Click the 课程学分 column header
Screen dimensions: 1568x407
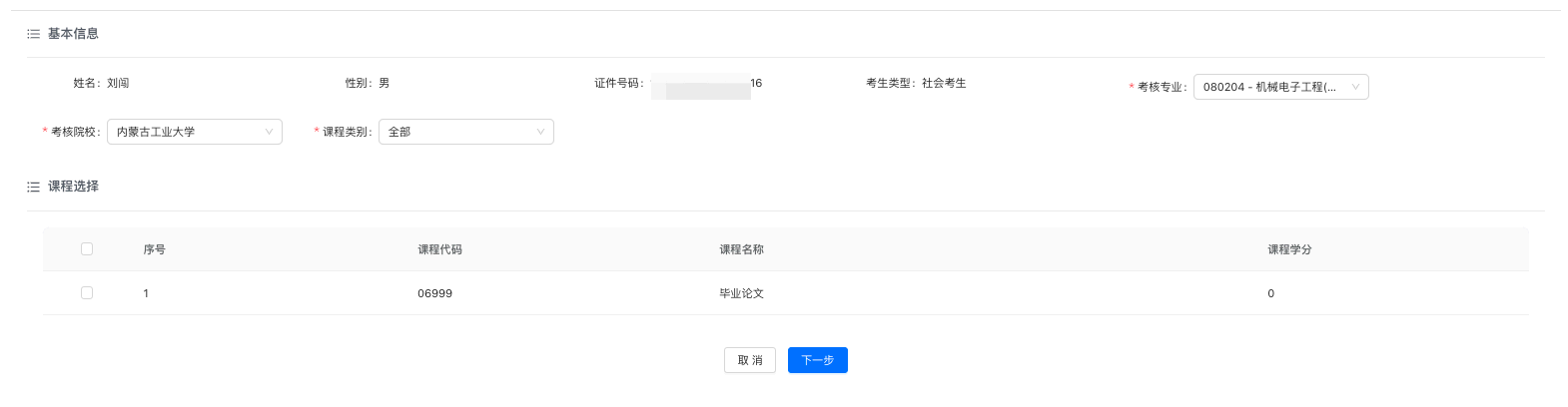pos(1289,249)
